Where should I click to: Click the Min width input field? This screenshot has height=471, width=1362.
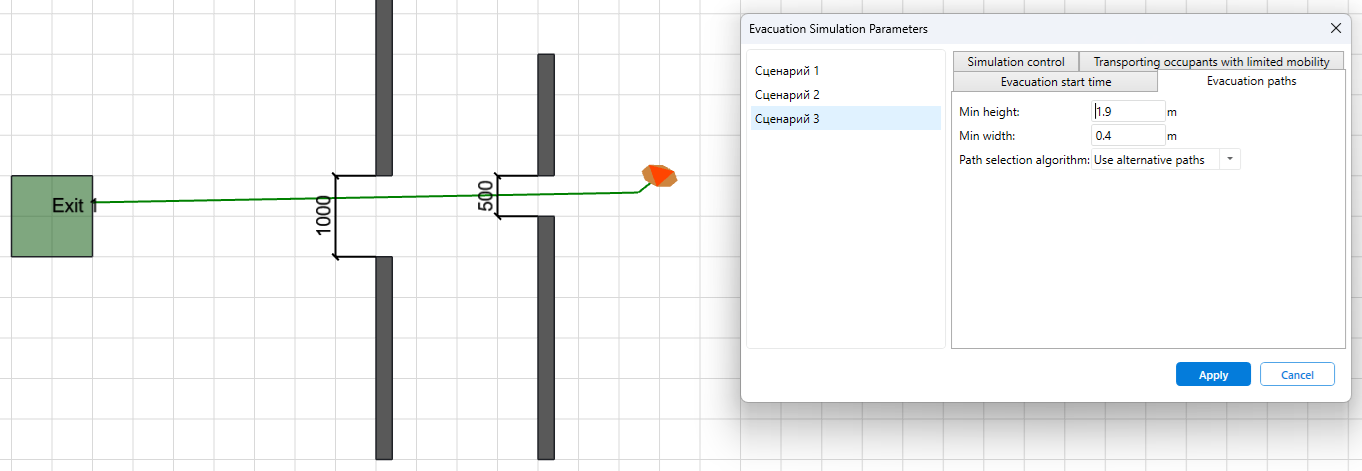pyautogui.click(x=1128, y=136)
